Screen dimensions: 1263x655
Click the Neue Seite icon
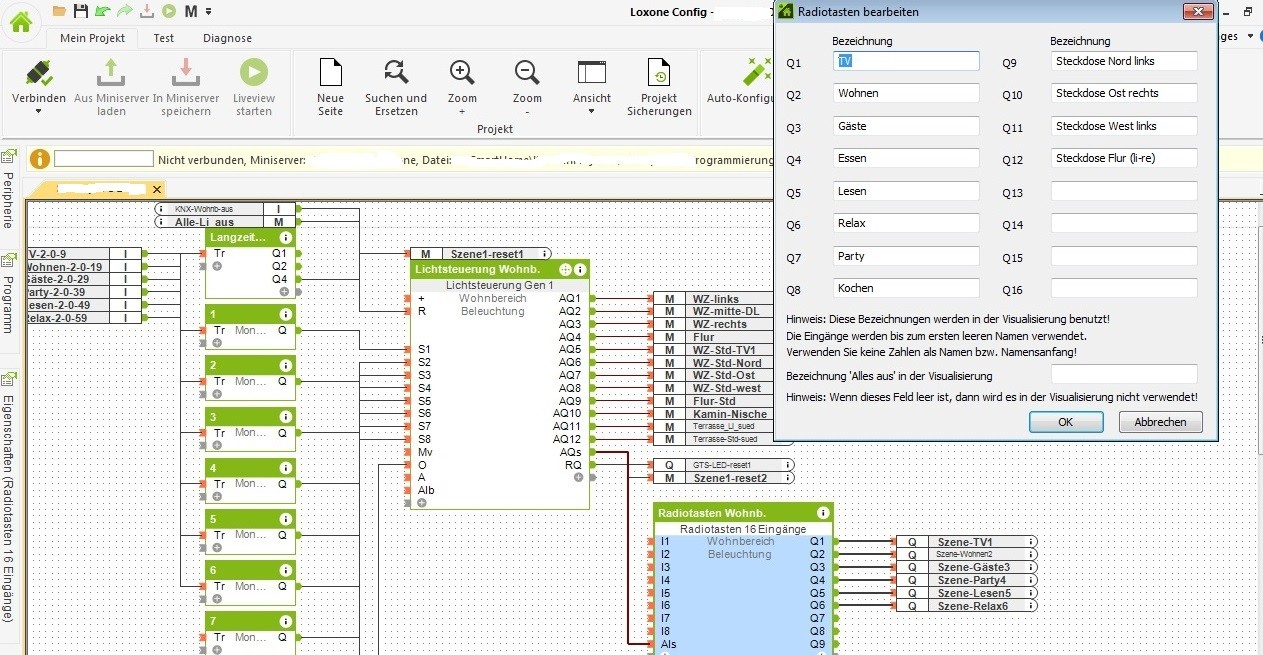[330, 74]
